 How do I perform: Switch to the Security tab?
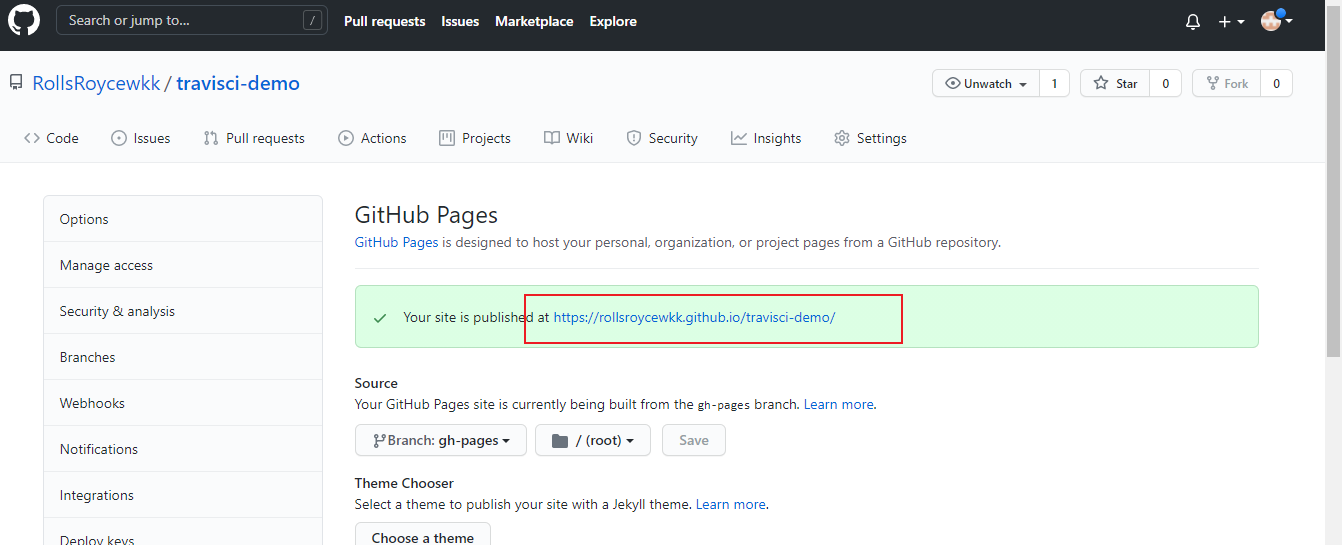click(x=662, y=138)
